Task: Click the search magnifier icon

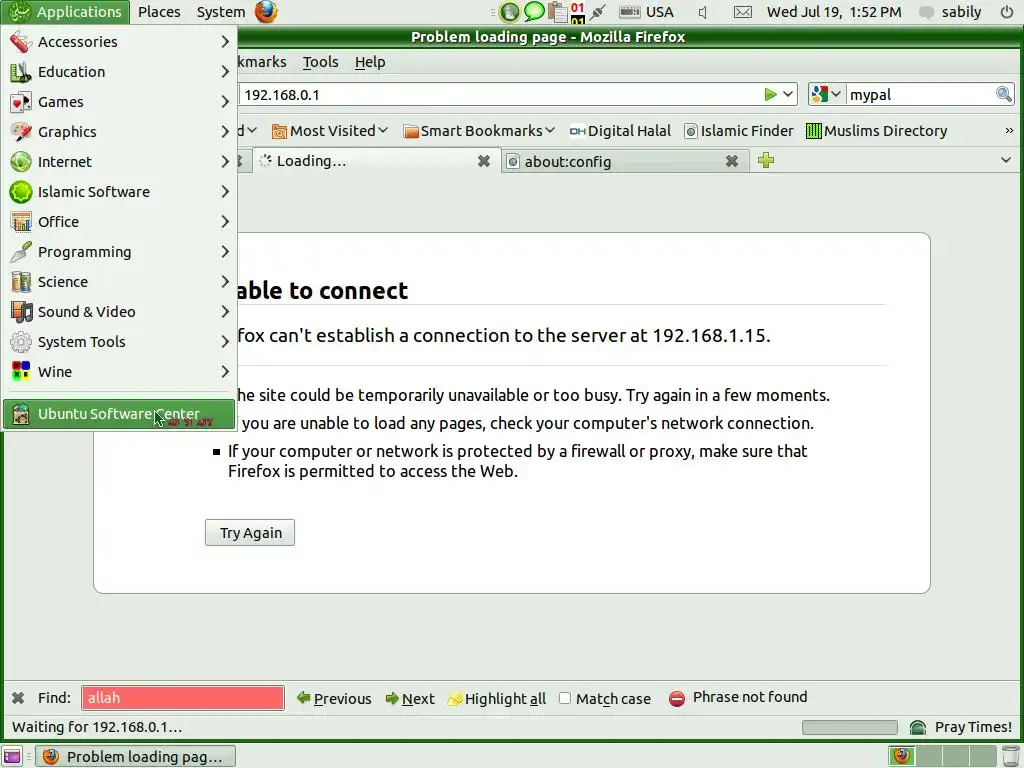Action: (1004, 95)
